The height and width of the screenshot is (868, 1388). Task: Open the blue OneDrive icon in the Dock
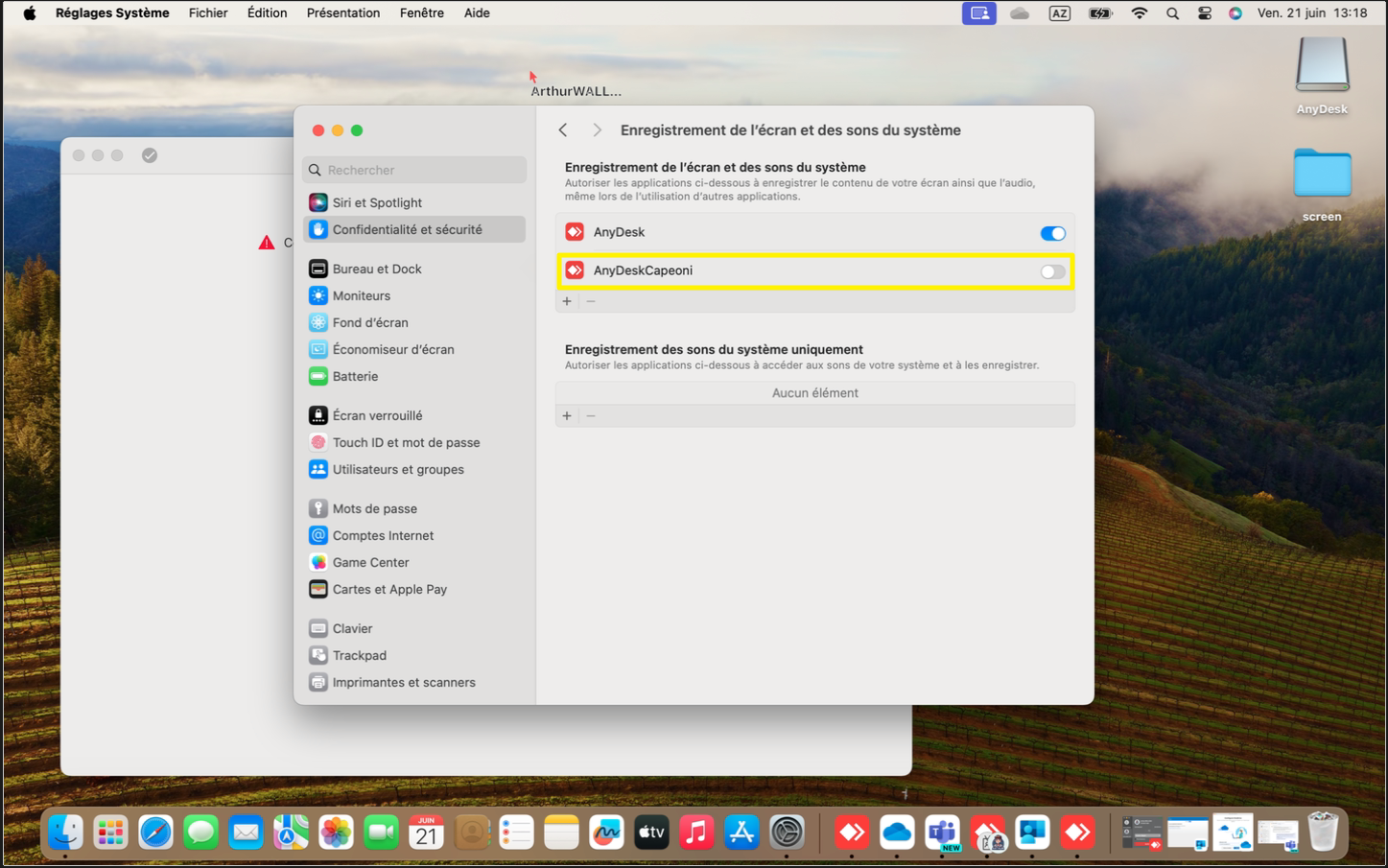click(897, 832)
